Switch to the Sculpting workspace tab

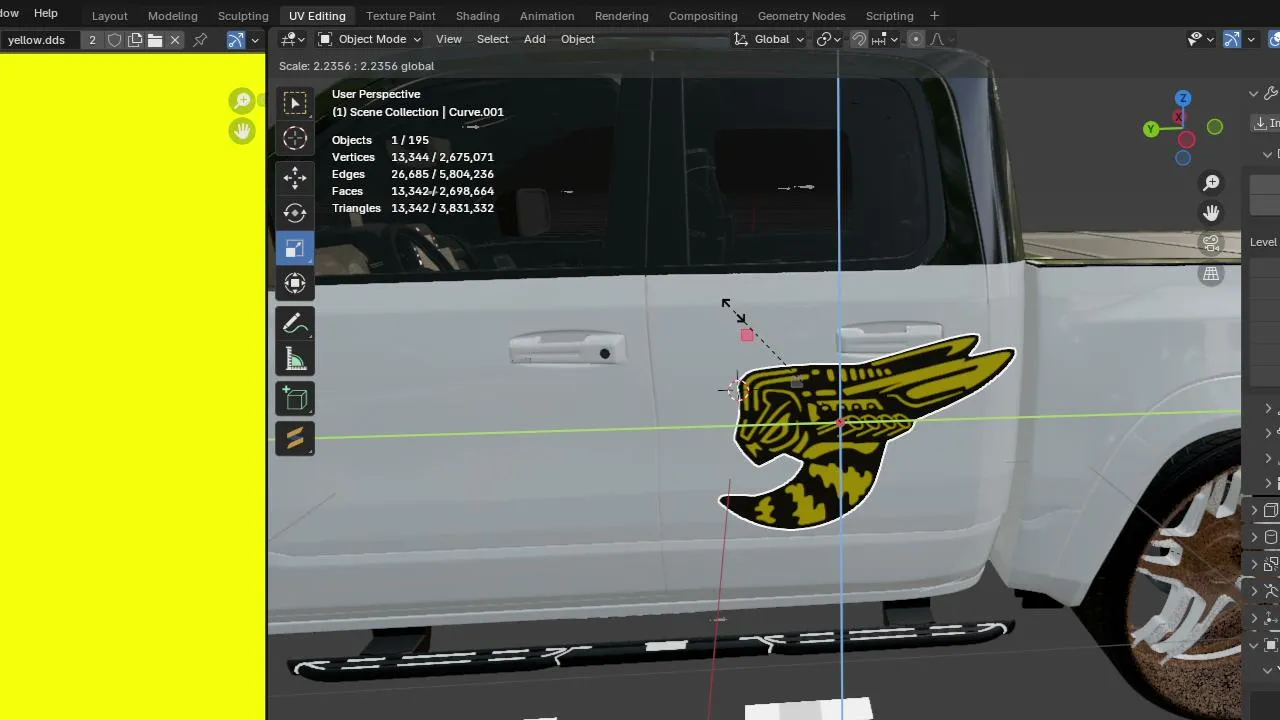(x=243, y=16)
